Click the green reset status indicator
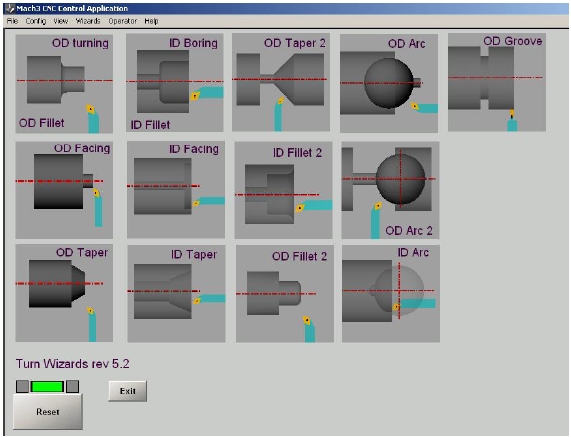This screenshot has width=571, height=437. tap(47, 386)
